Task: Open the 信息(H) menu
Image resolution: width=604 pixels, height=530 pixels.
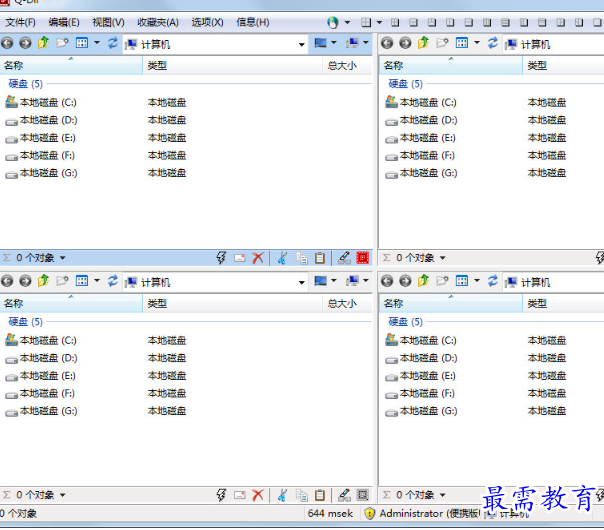Action: (x=253, y=22)
